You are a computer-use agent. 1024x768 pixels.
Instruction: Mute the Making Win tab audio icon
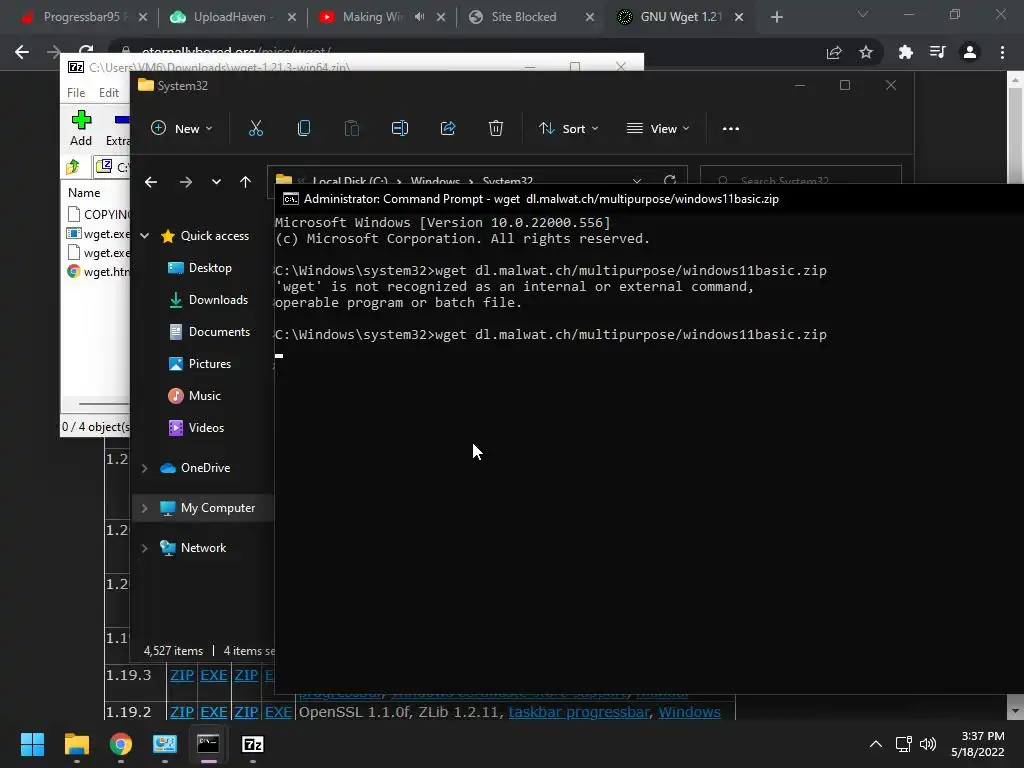pos(419,17)
